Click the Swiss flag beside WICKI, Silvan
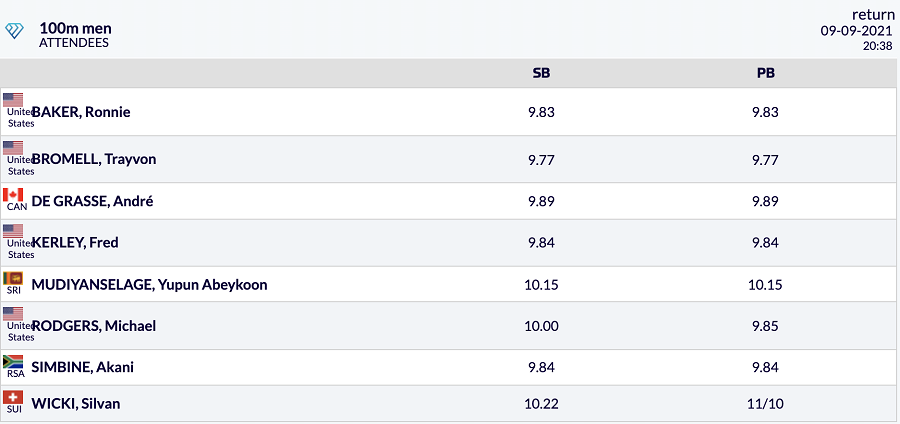The height and width of the screenshot is (424, 900). point(13,397)
